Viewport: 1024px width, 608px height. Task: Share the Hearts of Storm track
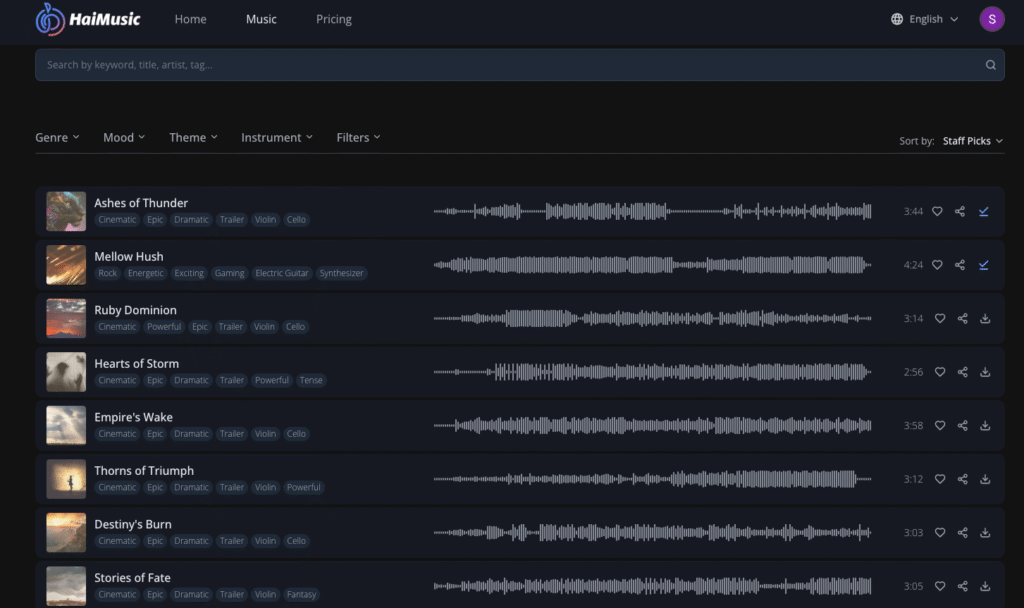[963, 372]
